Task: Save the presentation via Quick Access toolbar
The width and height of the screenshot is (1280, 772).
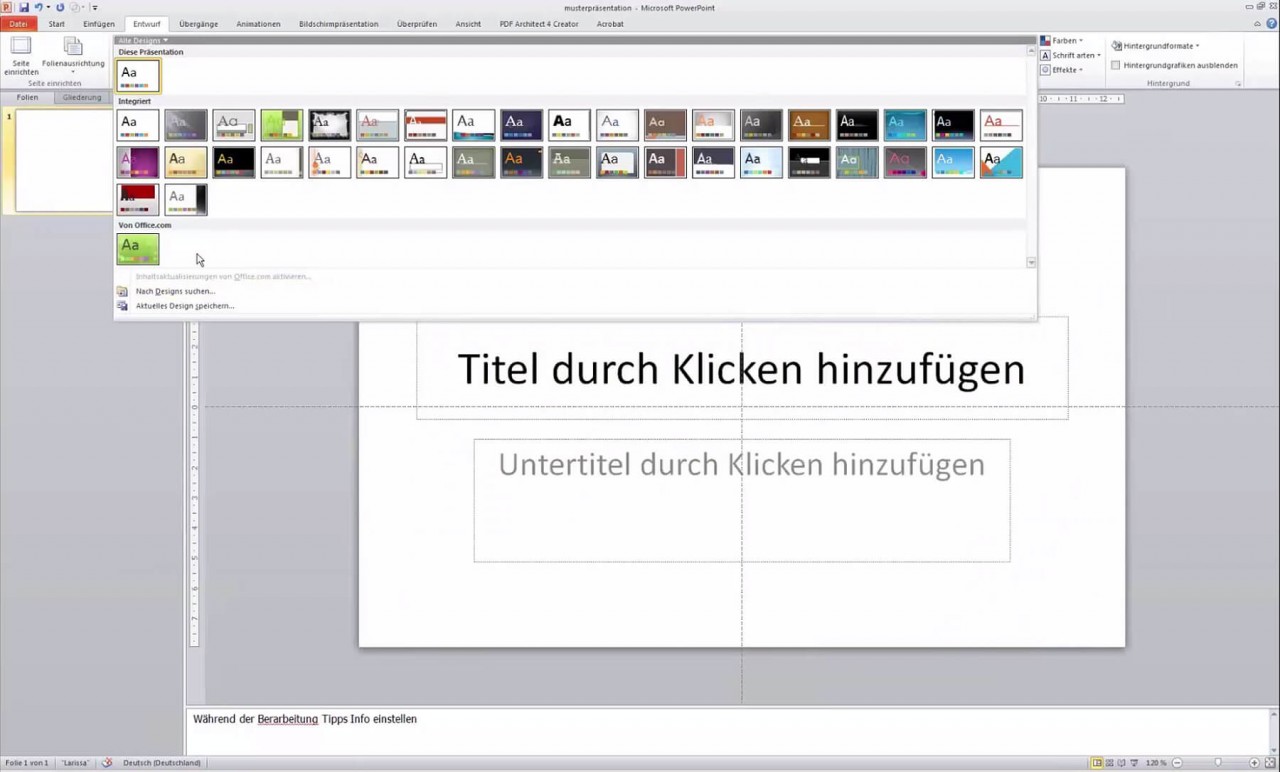Action: [x=22, y=8]
